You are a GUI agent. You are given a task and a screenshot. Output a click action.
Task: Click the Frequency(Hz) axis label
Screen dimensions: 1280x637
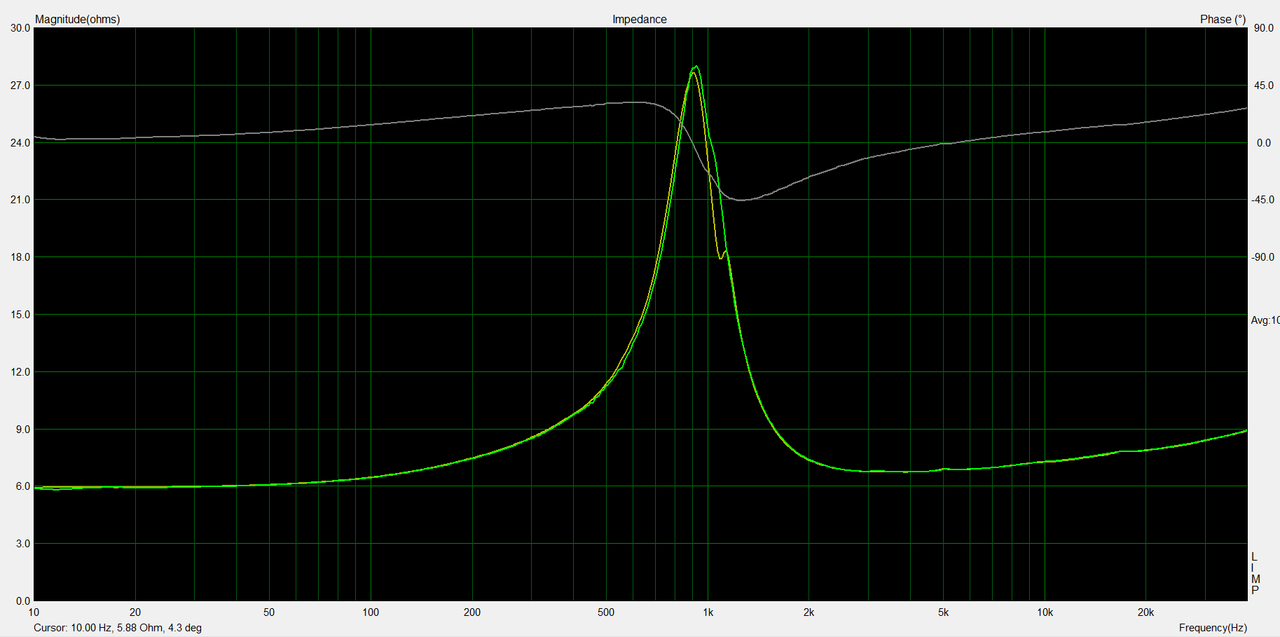[1212, 628]
